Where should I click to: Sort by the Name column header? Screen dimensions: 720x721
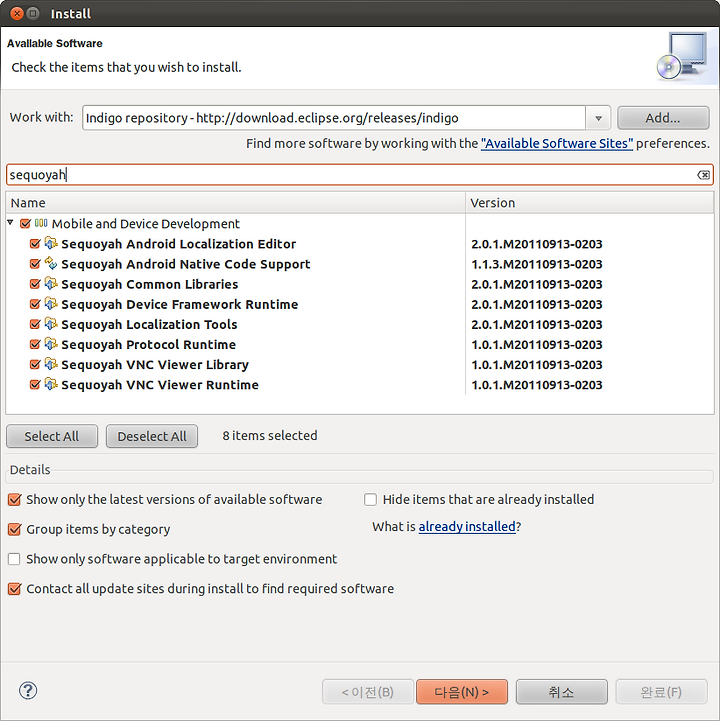click(235, 203)
